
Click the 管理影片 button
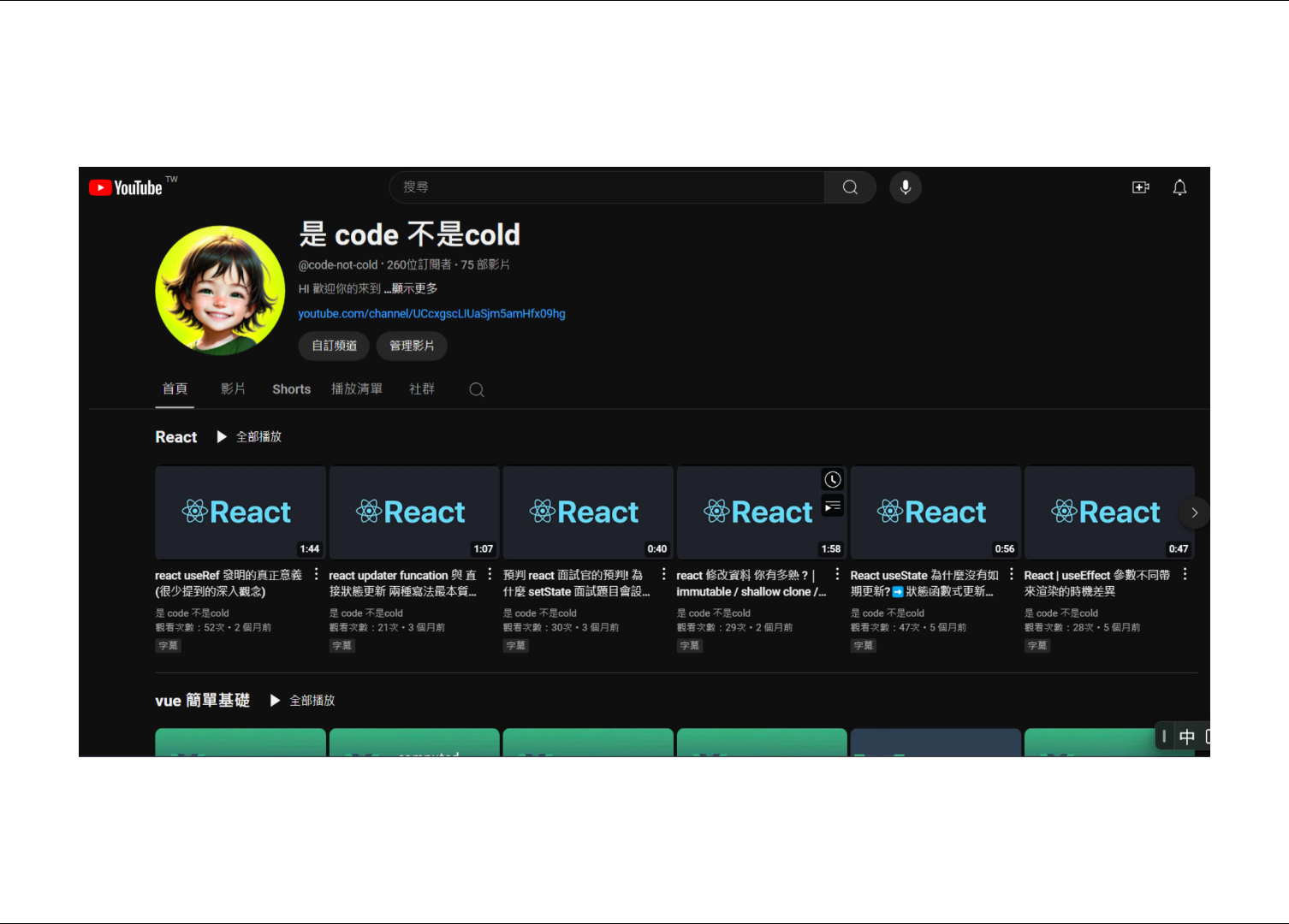pos(412,346)
